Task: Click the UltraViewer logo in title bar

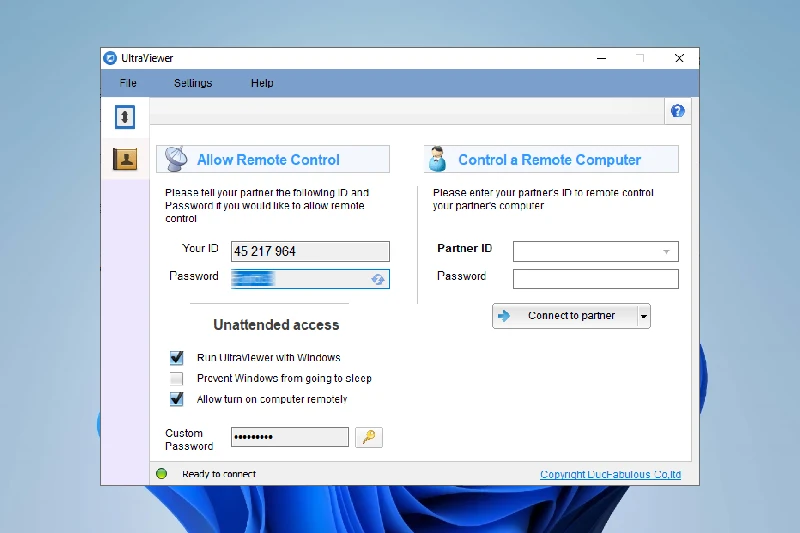Action: 111,58
